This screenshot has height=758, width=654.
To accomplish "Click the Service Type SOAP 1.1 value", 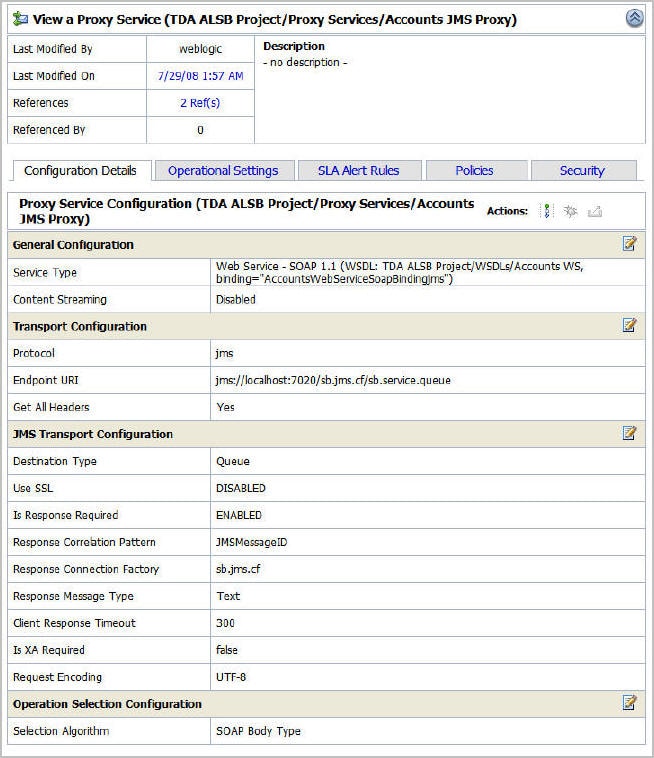I will coord(399,272).
